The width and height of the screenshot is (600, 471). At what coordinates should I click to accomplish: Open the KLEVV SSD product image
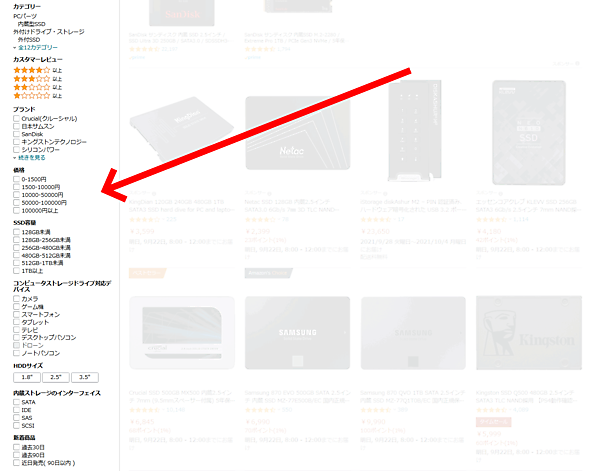pos(529,132)
